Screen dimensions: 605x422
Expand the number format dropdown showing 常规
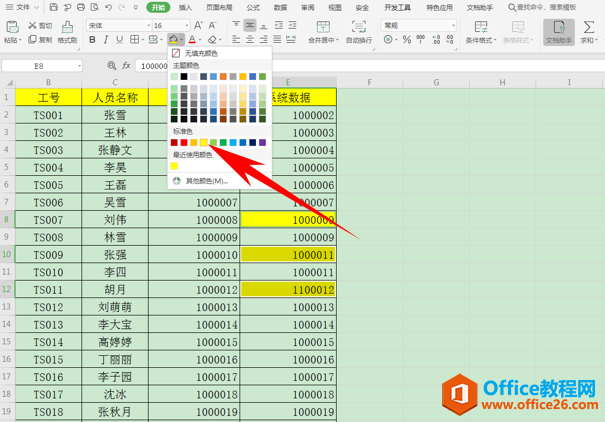(453, 25)
